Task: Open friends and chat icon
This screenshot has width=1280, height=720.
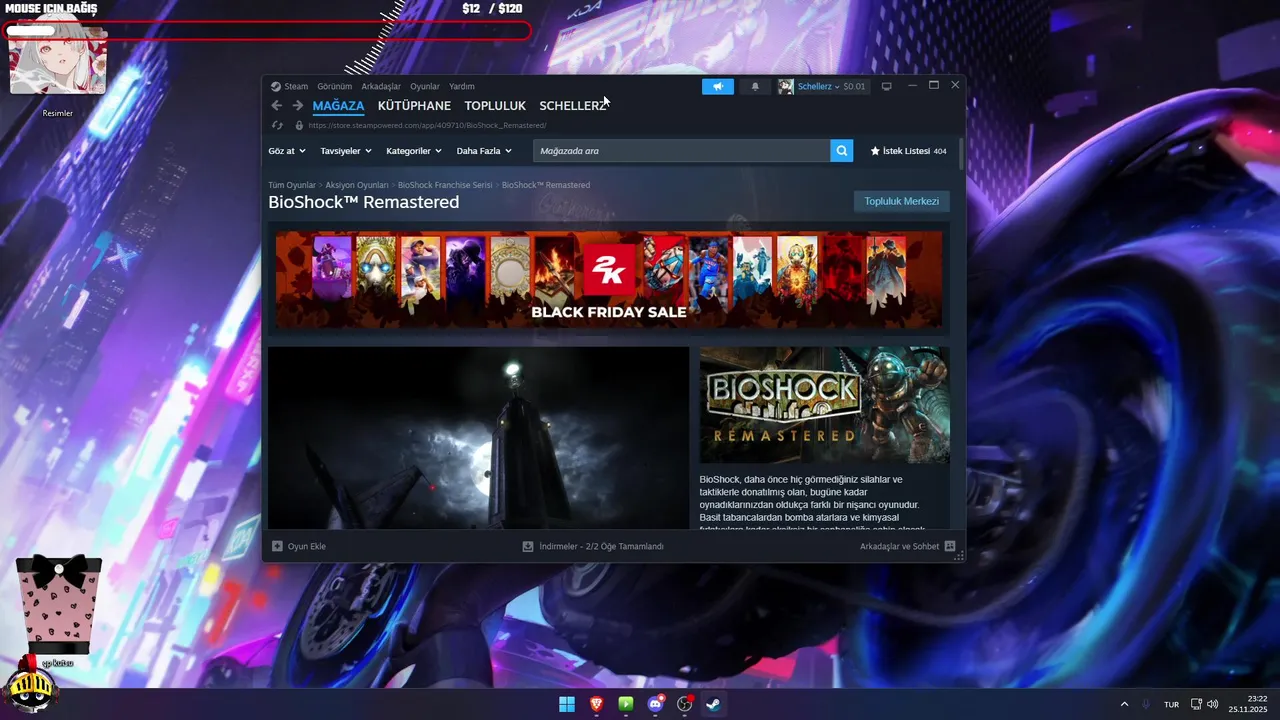Action: 950,546
